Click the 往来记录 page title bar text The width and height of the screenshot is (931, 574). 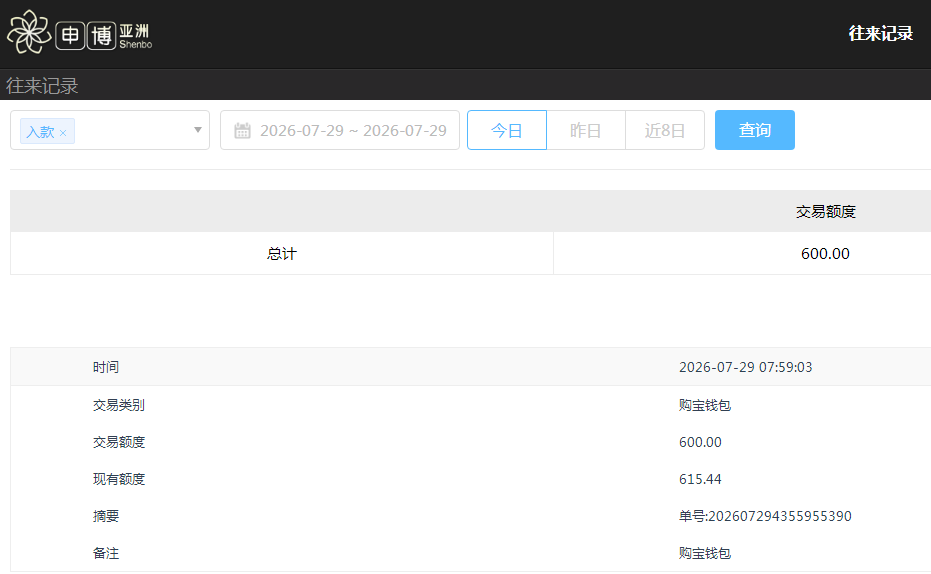click(42, 86)
